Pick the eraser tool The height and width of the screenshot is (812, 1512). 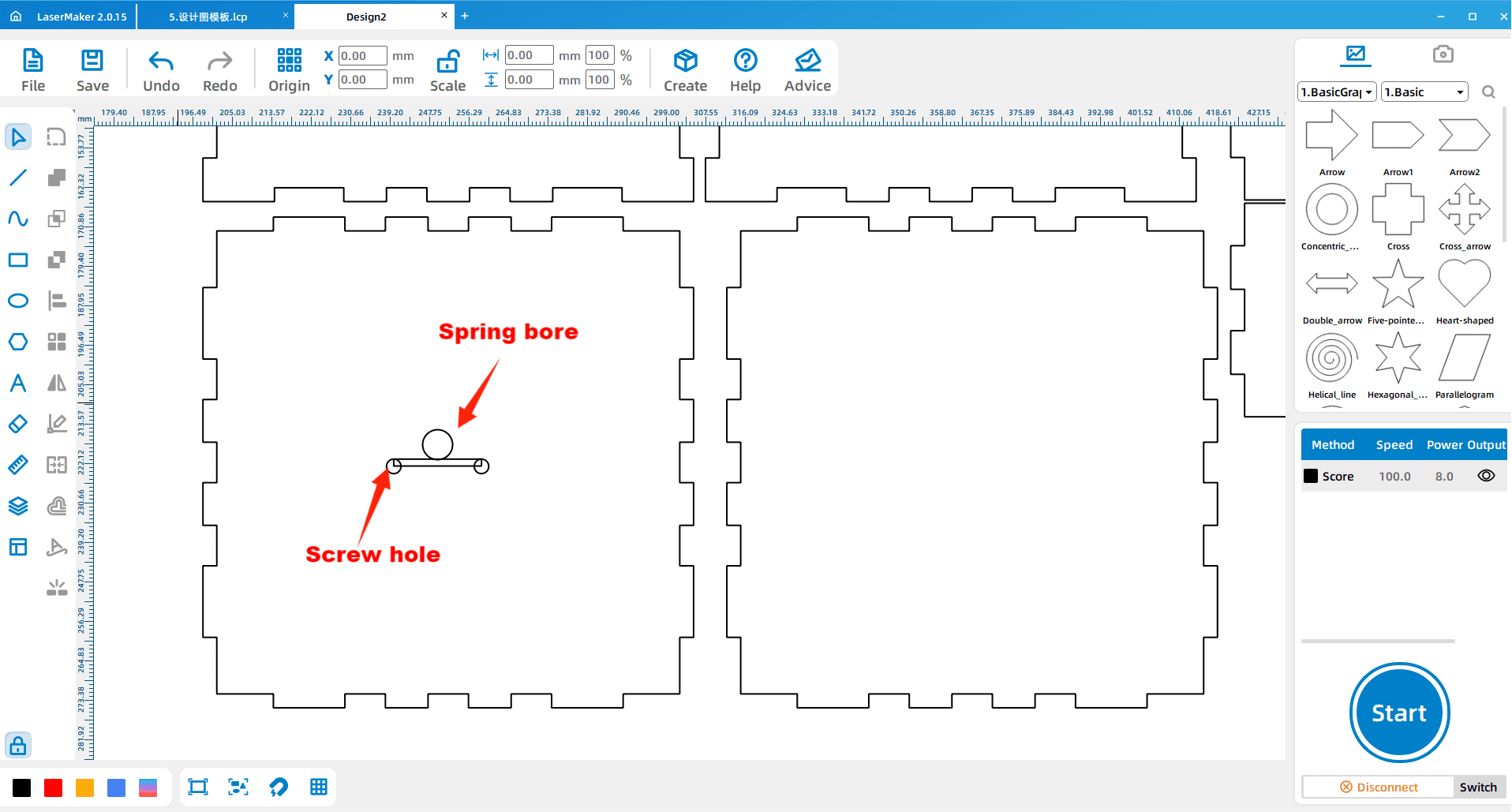click(18, 424)
